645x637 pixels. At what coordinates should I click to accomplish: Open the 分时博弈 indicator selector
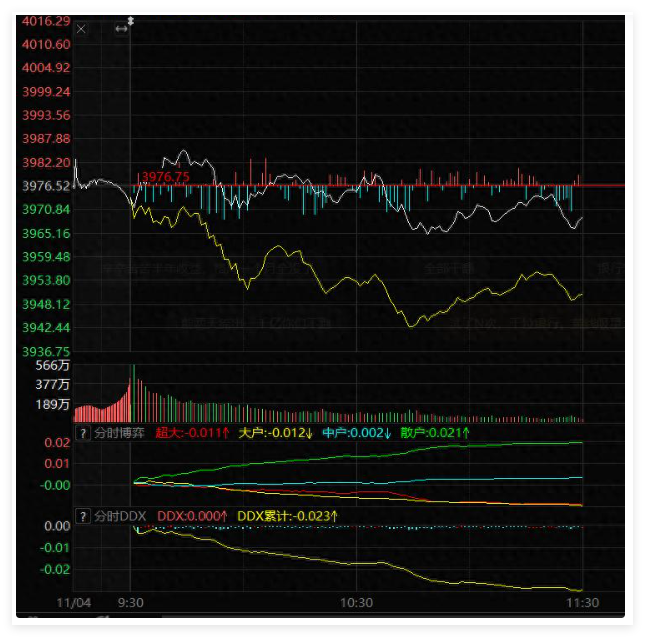click(x=119, y=433)
